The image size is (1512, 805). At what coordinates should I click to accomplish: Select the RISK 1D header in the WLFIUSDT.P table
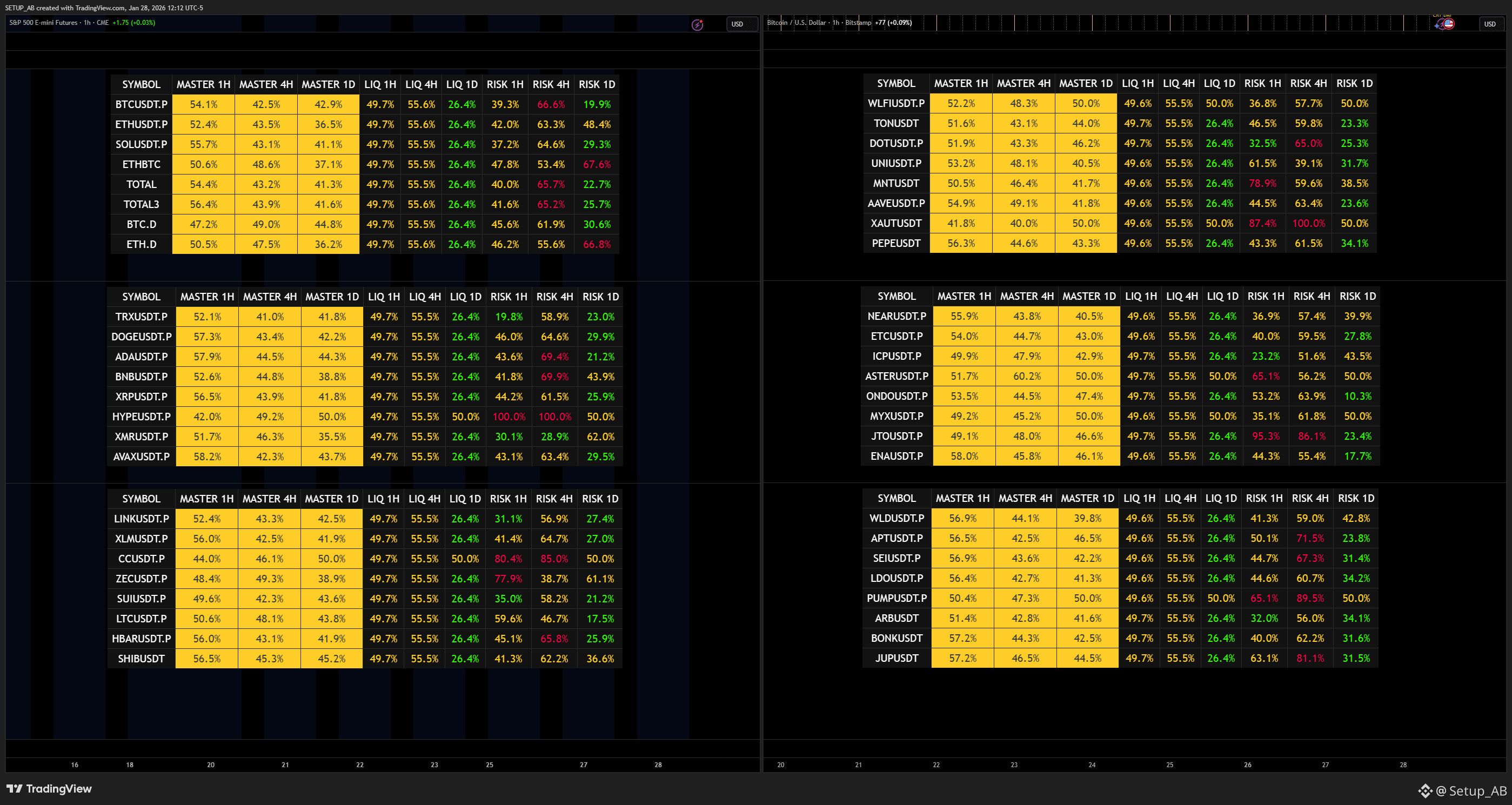(x=1354, y=83)
